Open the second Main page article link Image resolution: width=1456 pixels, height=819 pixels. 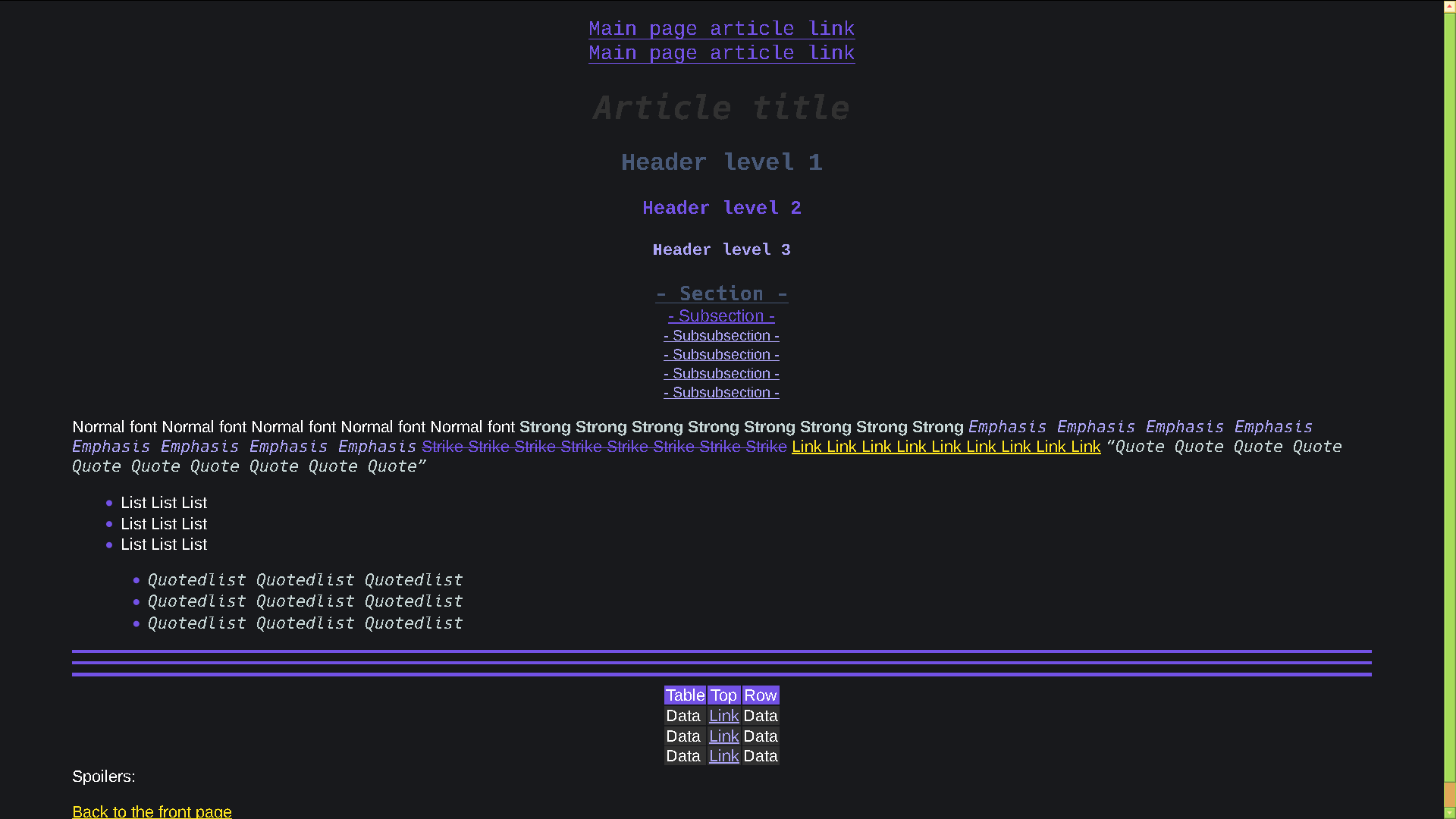click(x=721, y=52)
